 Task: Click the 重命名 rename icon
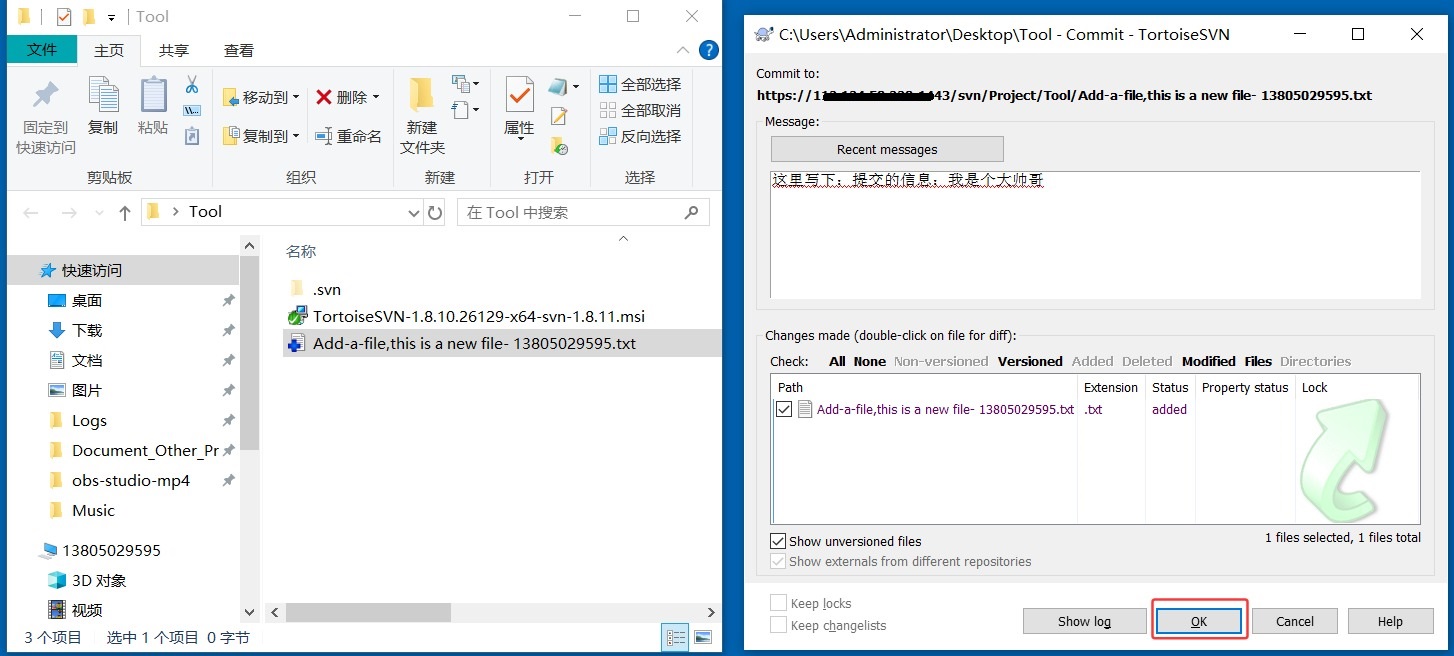pyautogui.click(x=324, y=136)
